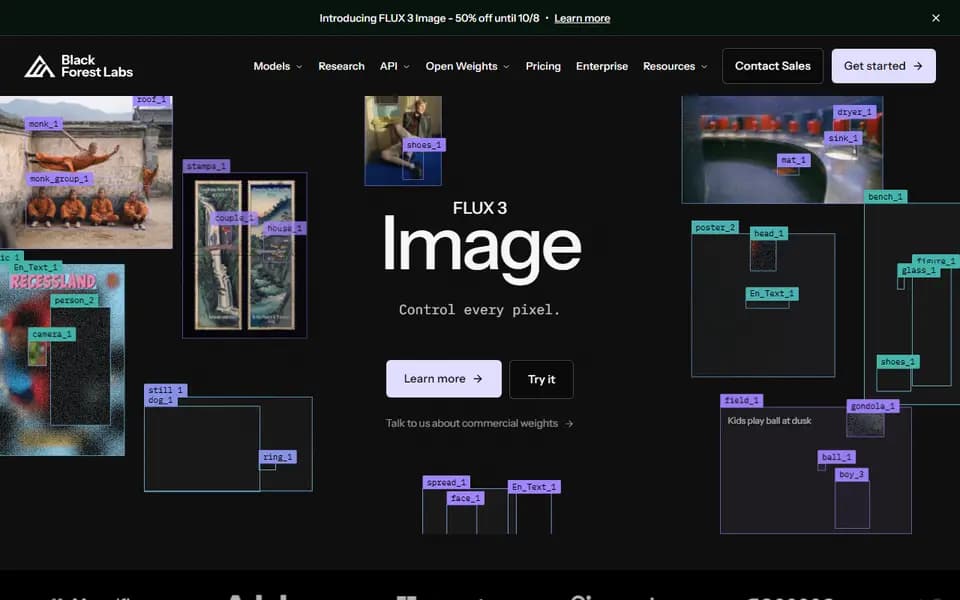The height and width of the screenshot is (600, 960).
Task: Navigate to Enterprise
Action: [602, 66]
